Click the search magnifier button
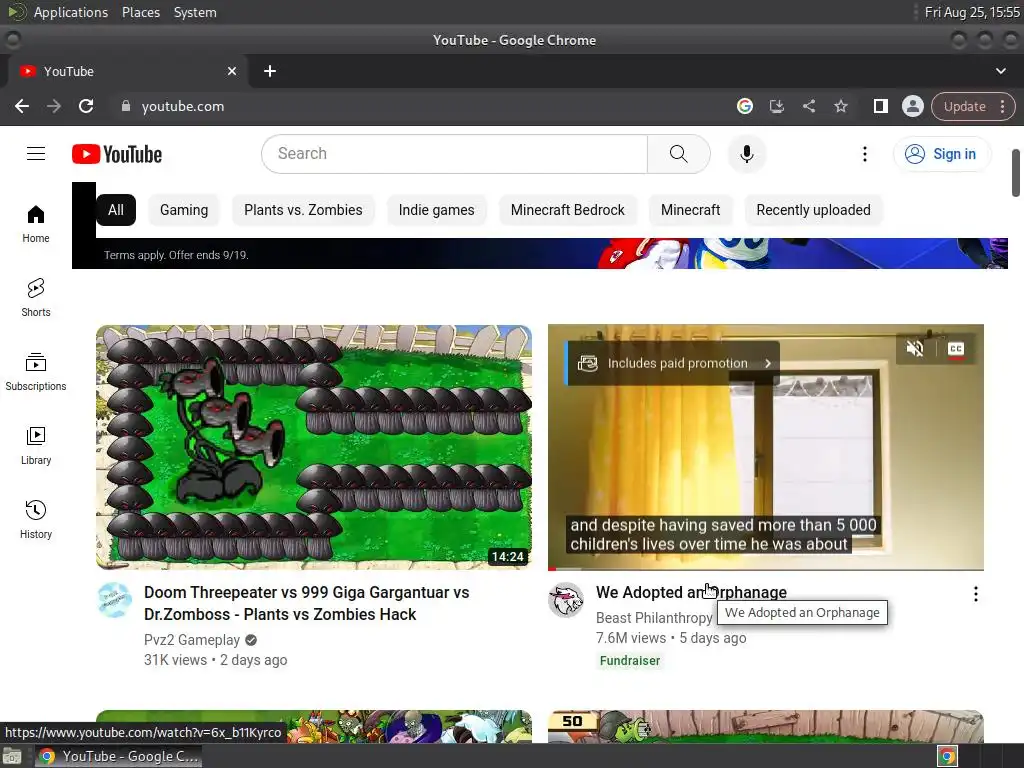Viewport: 1024px width, 768px height. tap(679, 154)
